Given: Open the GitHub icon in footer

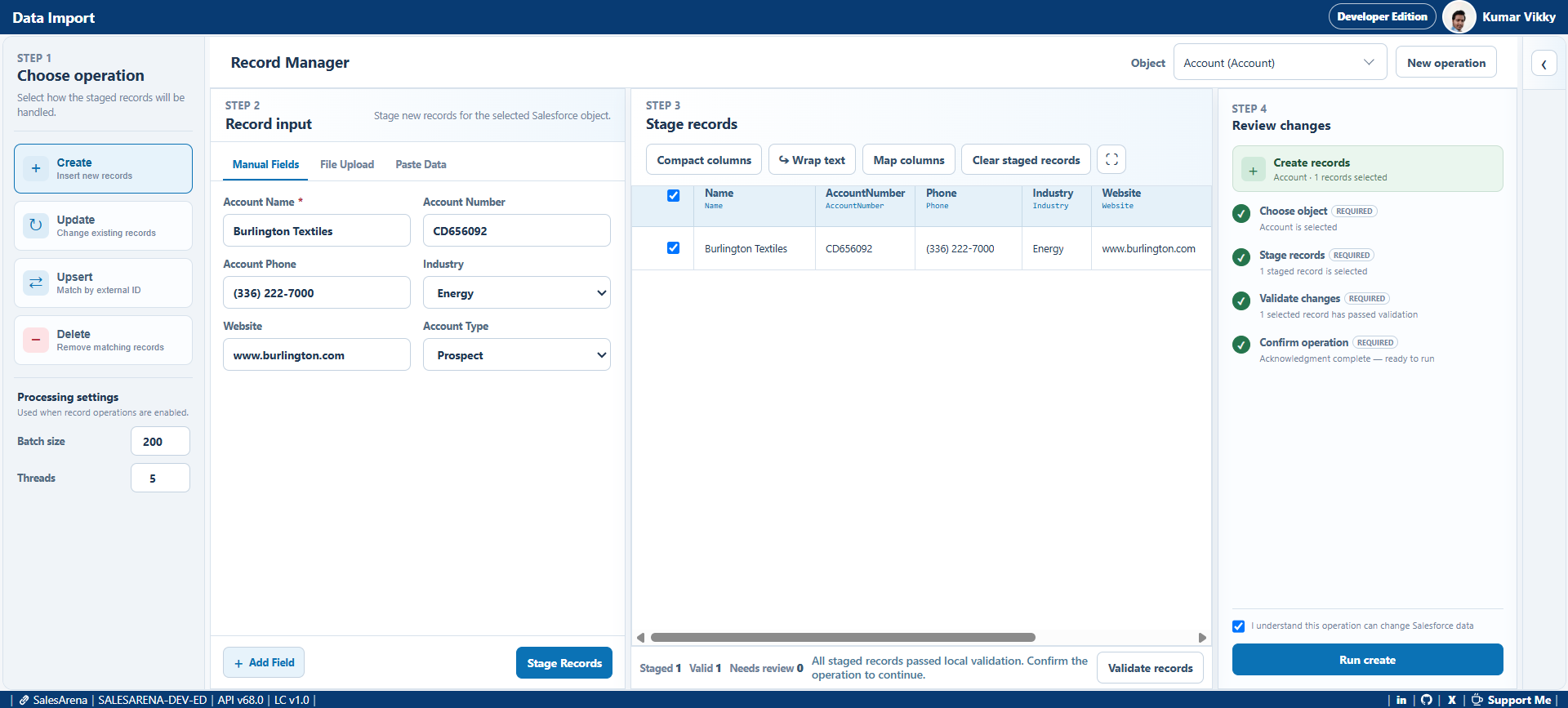Looking at the screenshot, I should 1427,700.
